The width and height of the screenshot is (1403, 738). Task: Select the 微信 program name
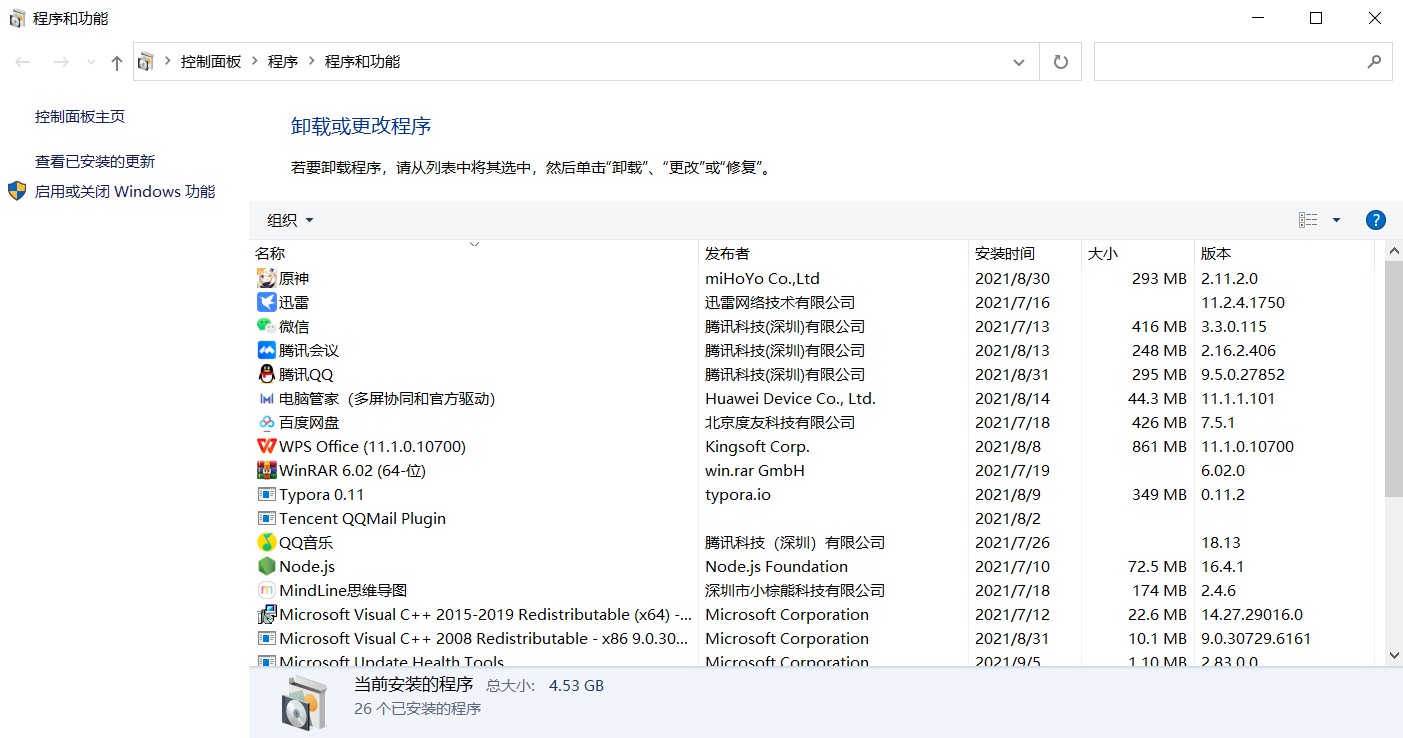tap(294, 327)
